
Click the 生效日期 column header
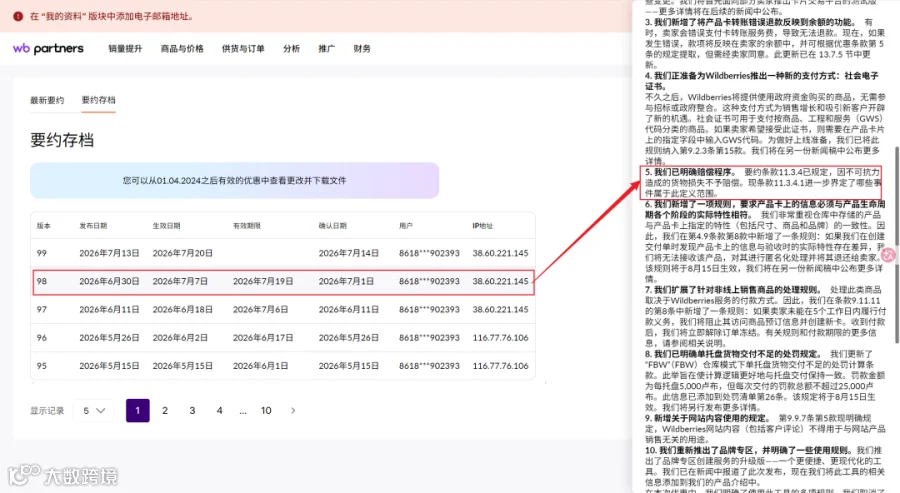point(166,226)
